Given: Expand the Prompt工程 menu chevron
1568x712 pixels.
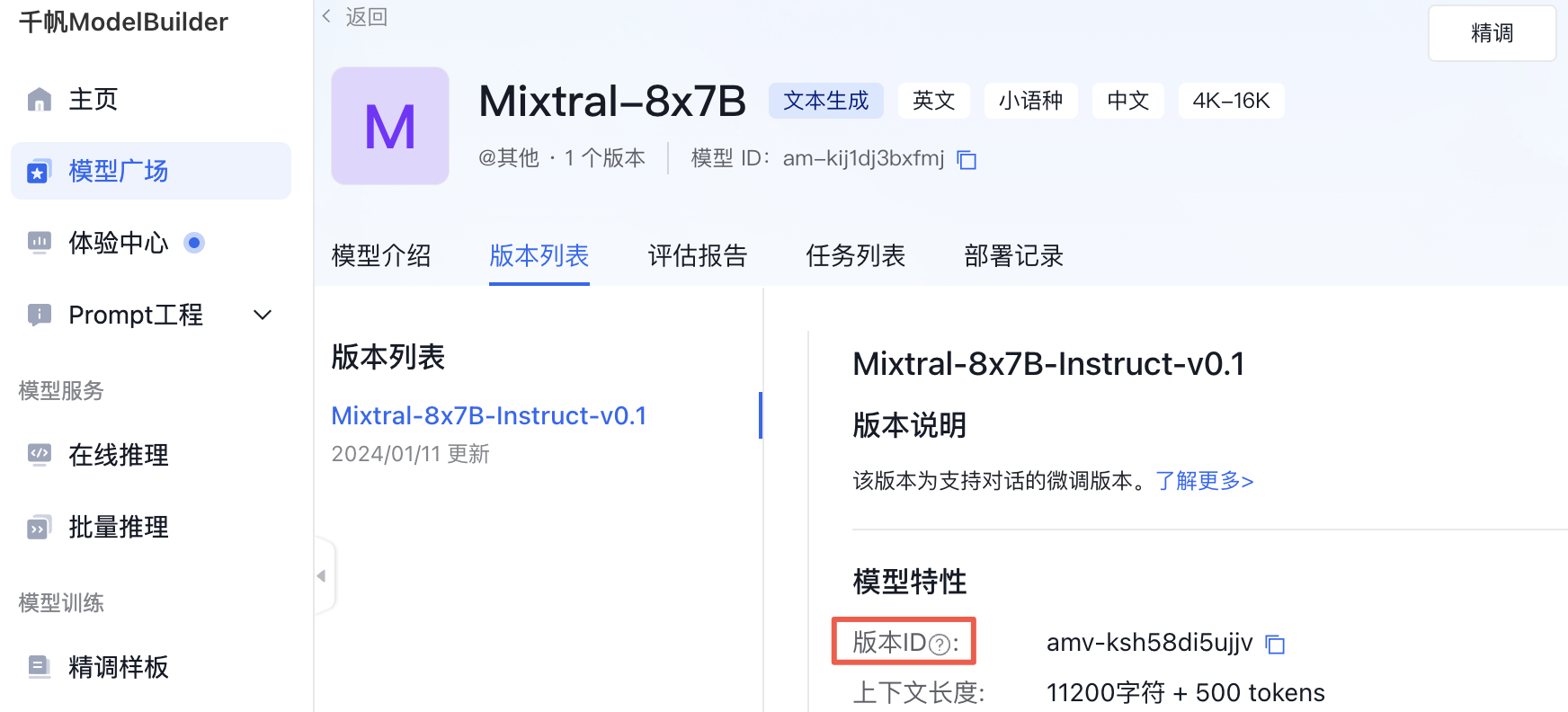Looking at the screenshot, I should pos(263,315).
